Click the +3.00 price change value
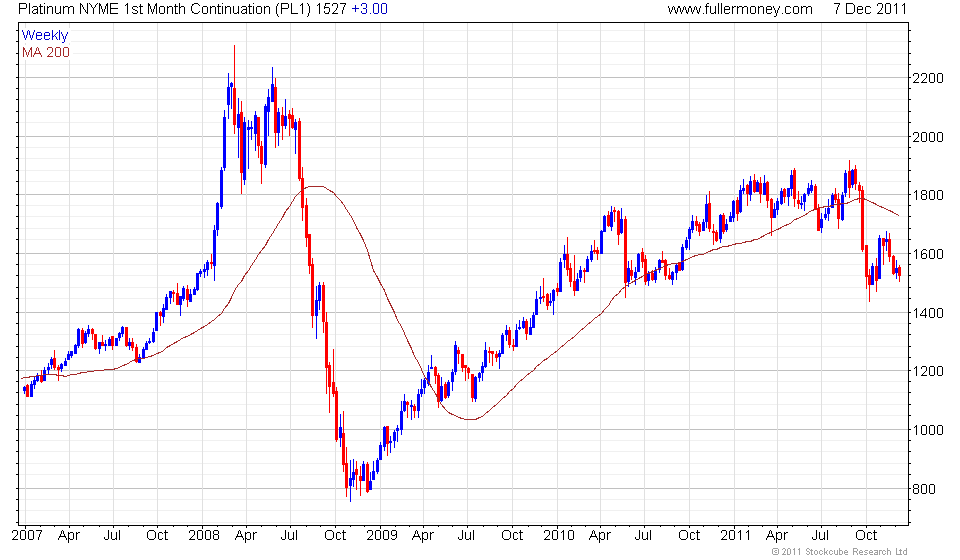The image size is (960, 560). point(369,9)
